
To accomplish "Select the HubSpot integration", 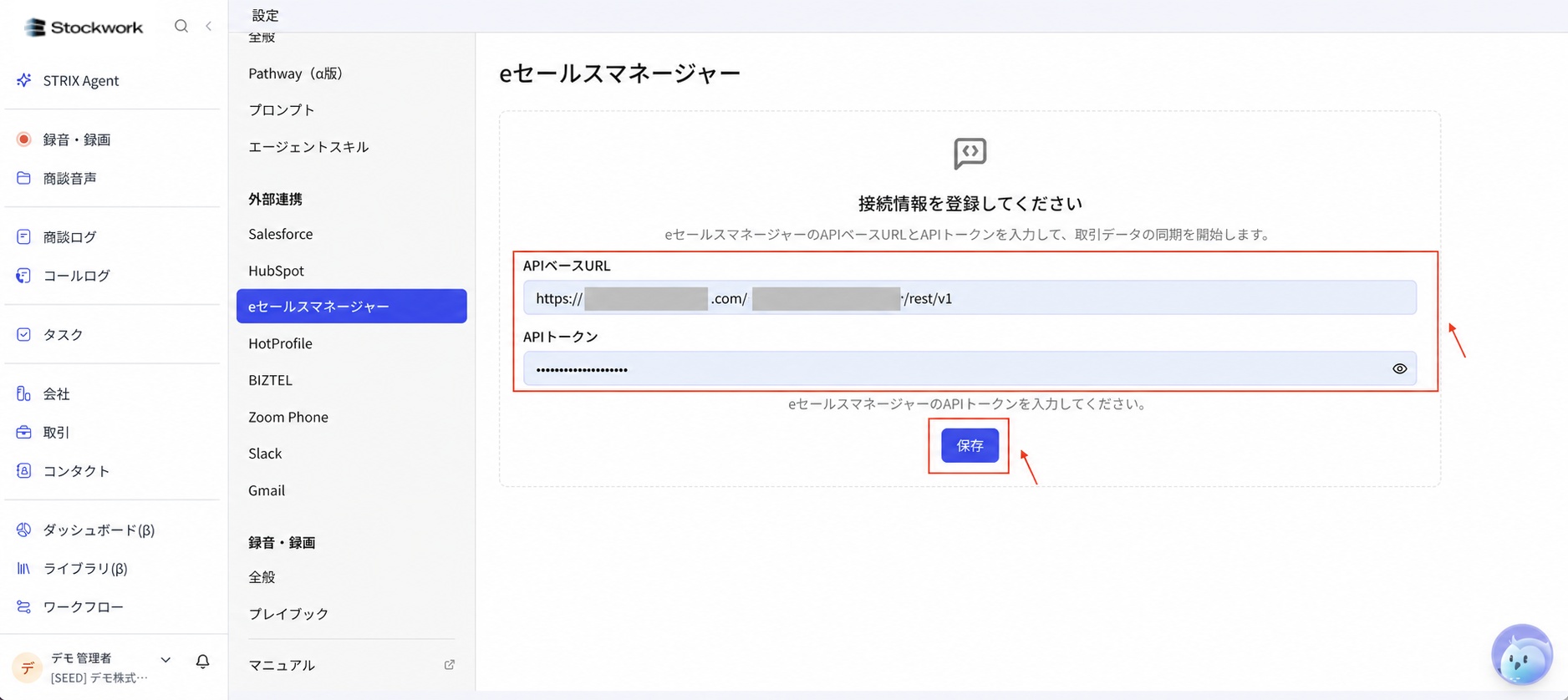I will pos(276,271).
